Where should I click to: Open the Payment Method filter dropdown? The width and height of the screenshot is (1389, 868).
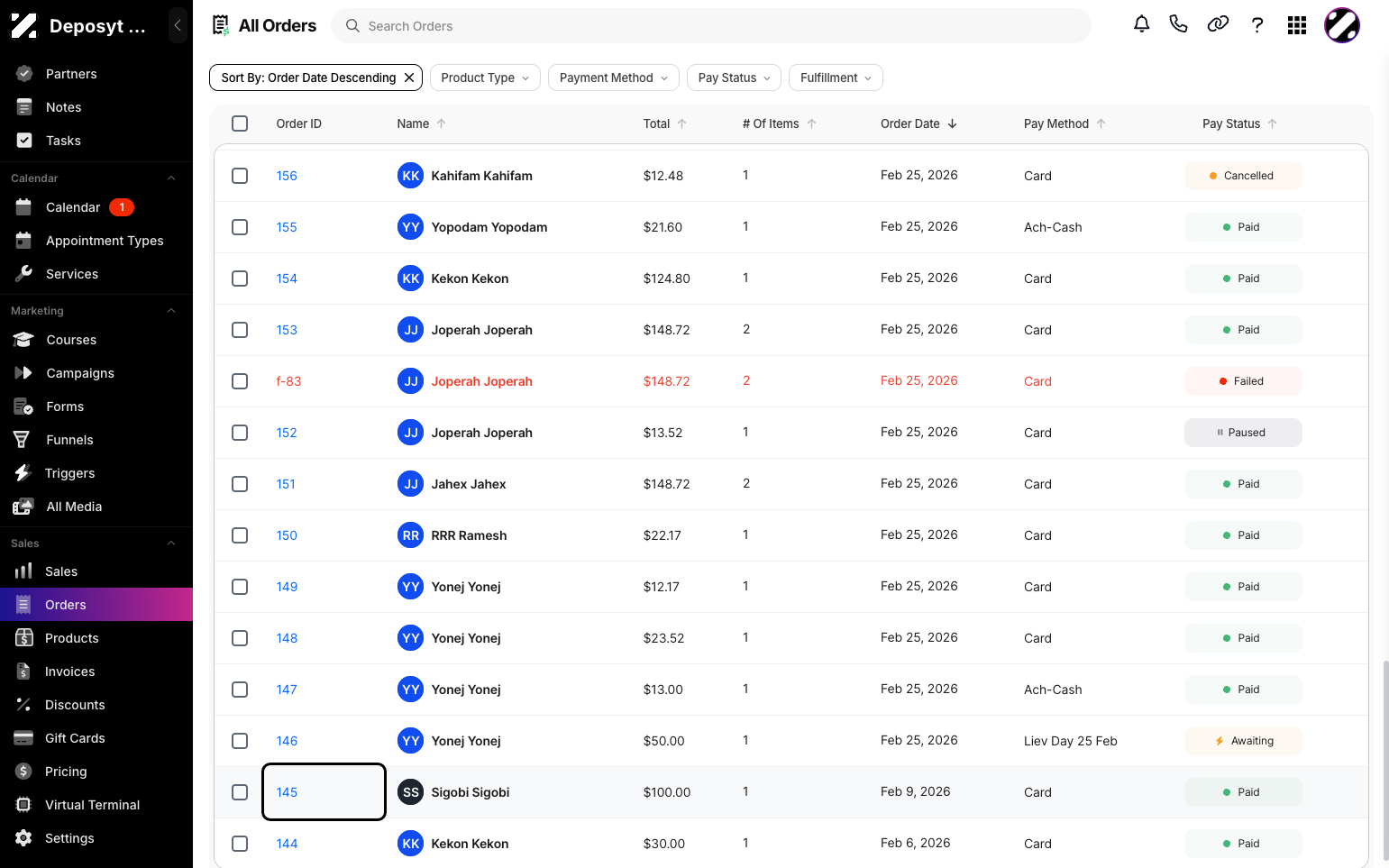614,78
